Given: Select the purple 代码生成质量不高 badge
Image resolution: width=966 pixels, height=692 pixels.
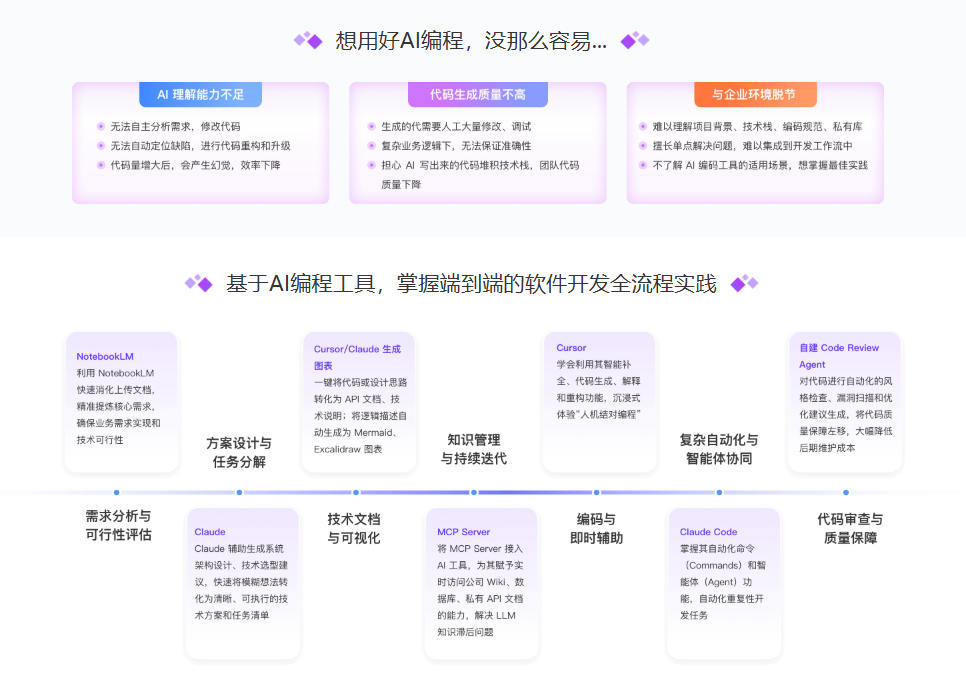Looking at the screenshot, I should click(477, 95).
